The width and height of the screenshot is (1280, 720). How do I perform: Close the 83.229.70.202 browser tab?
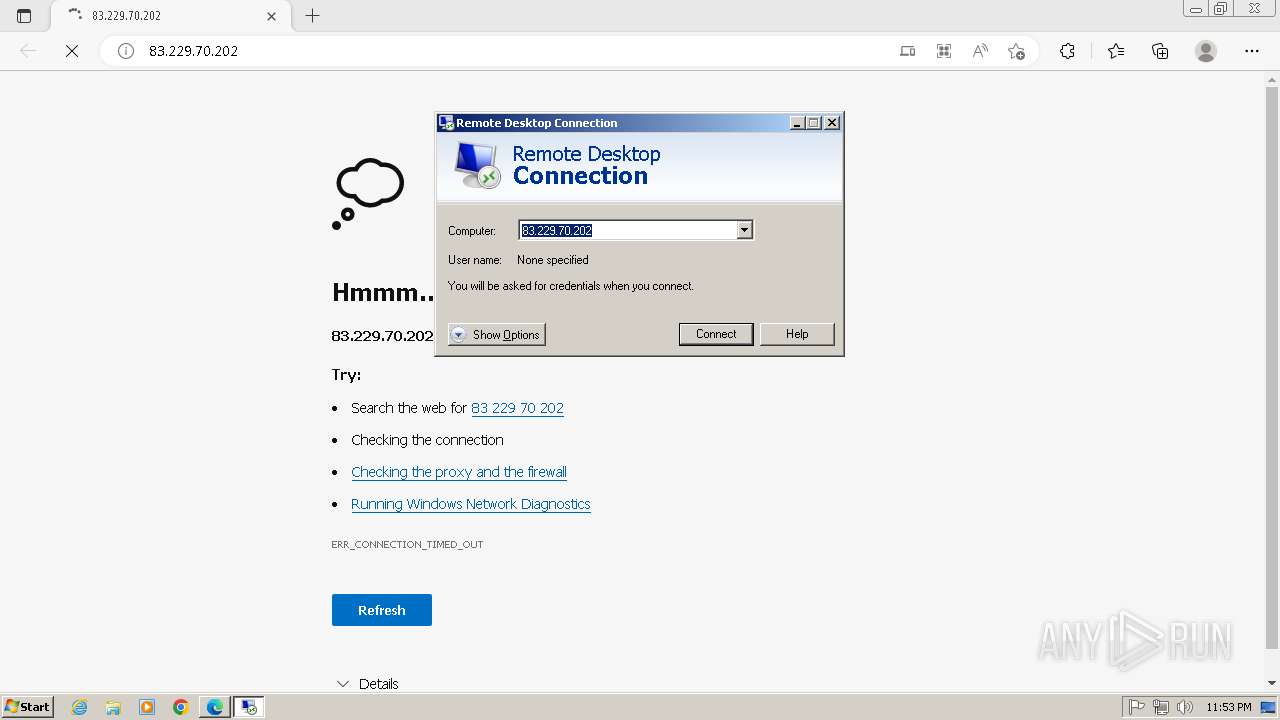[272, 16]
